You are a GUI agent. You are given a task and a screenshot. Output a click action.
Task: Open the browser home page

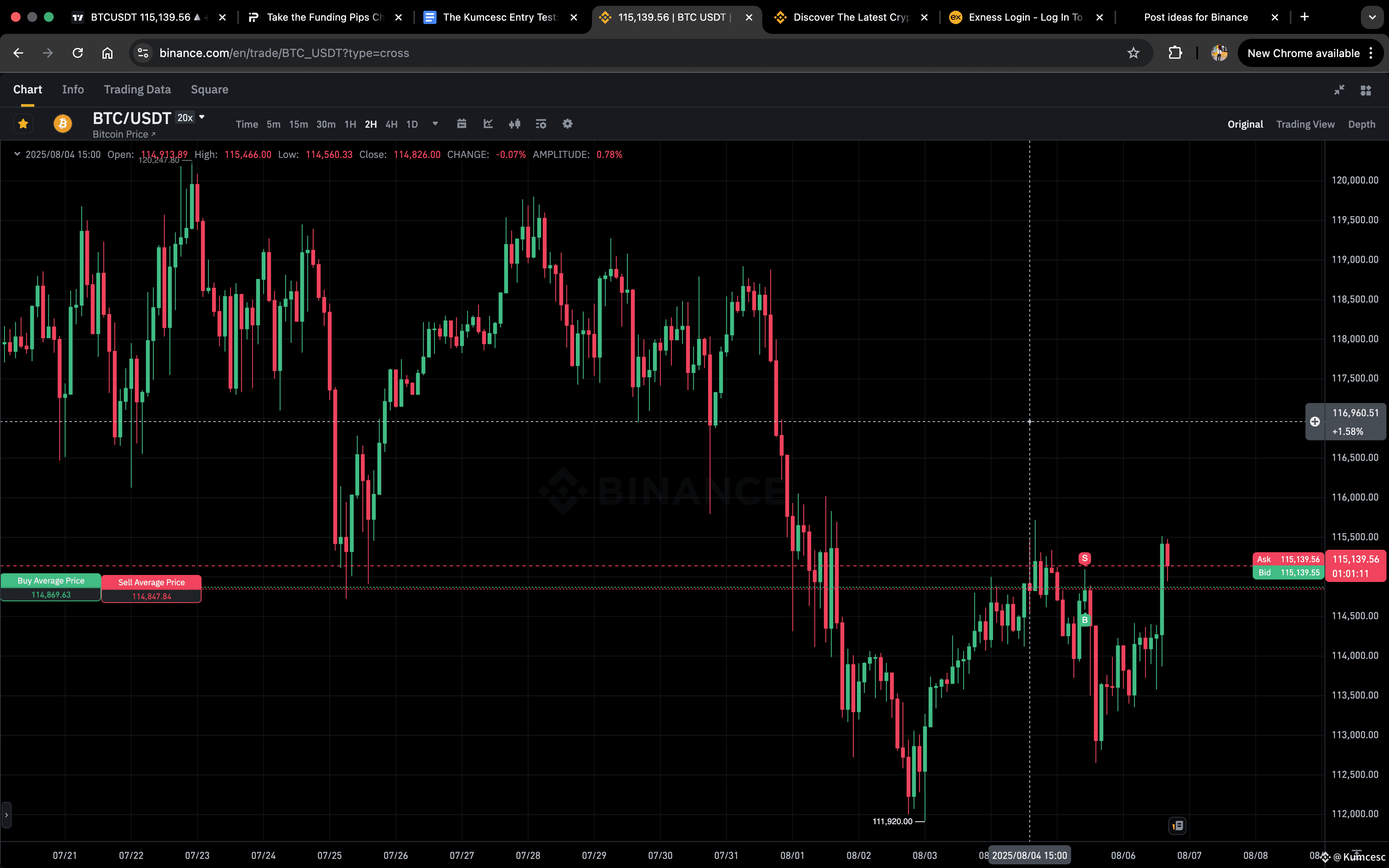click(x=107, y=53)
